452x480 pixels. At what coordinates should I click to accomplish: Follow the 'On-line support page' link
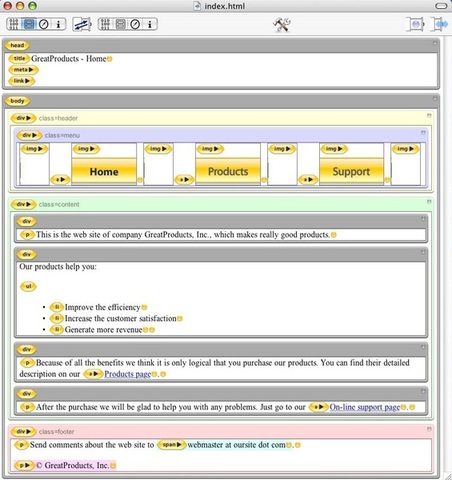[x=365, y=407]
